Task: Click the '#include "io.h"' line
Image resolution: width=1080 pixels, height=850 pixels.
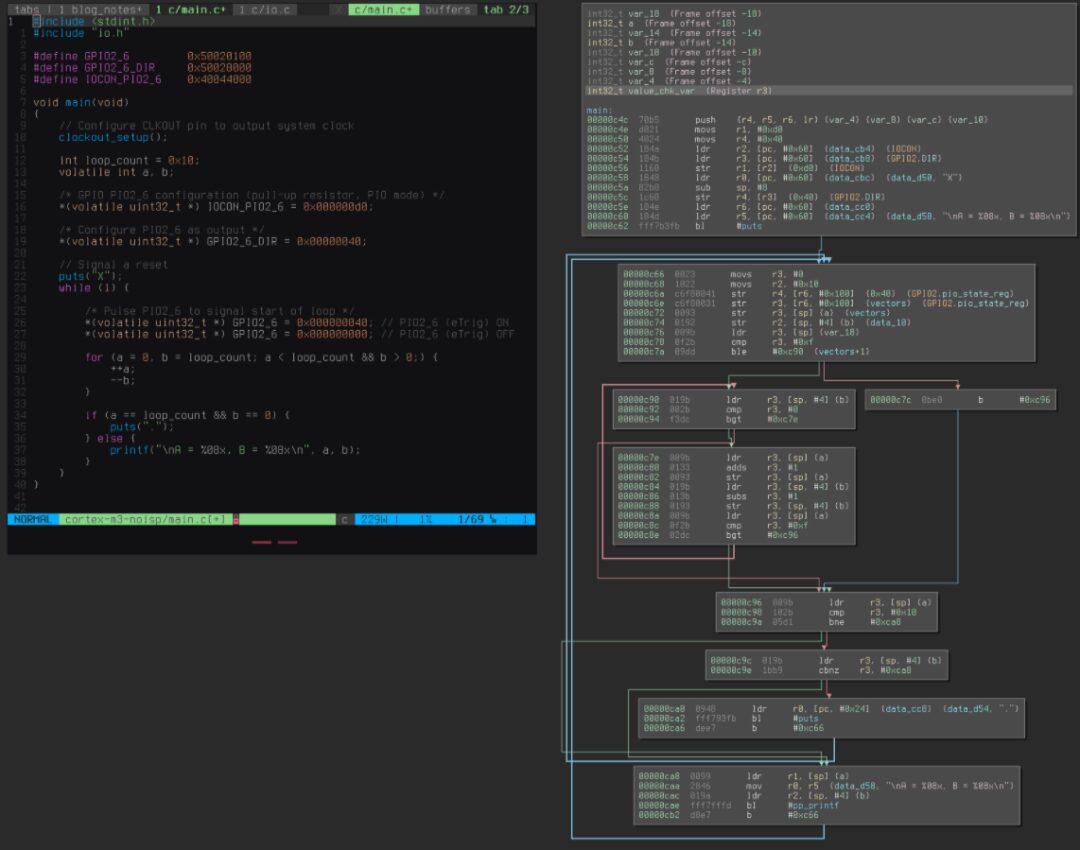Action: (x=81, y=33)
